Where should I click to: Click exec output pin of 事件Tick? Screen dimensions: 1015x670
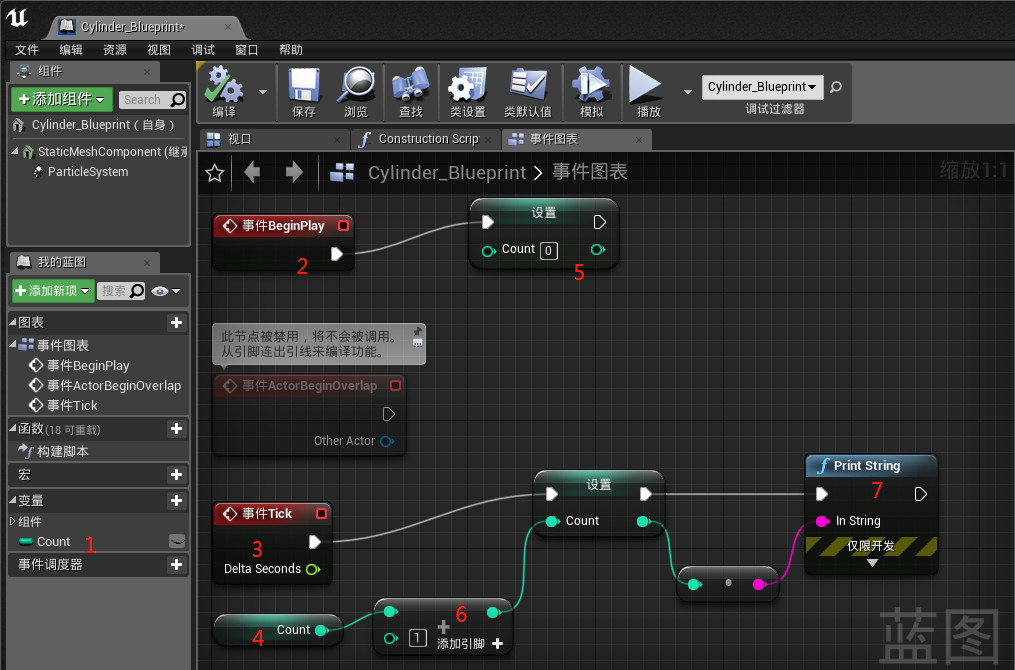315,542
